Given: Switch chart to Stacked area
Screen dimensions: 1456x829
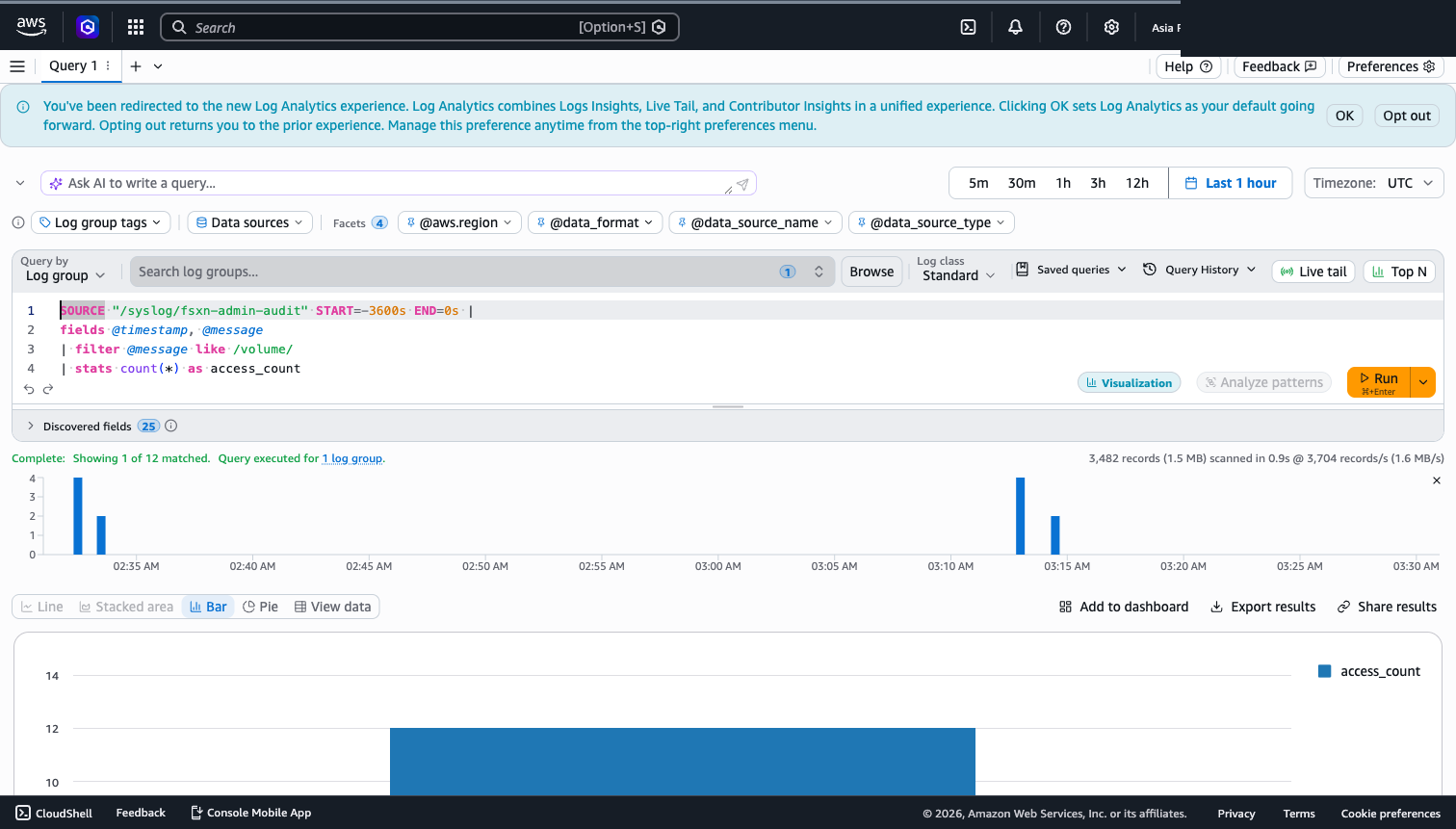Looking at the screenshot, I should point(126,607).
